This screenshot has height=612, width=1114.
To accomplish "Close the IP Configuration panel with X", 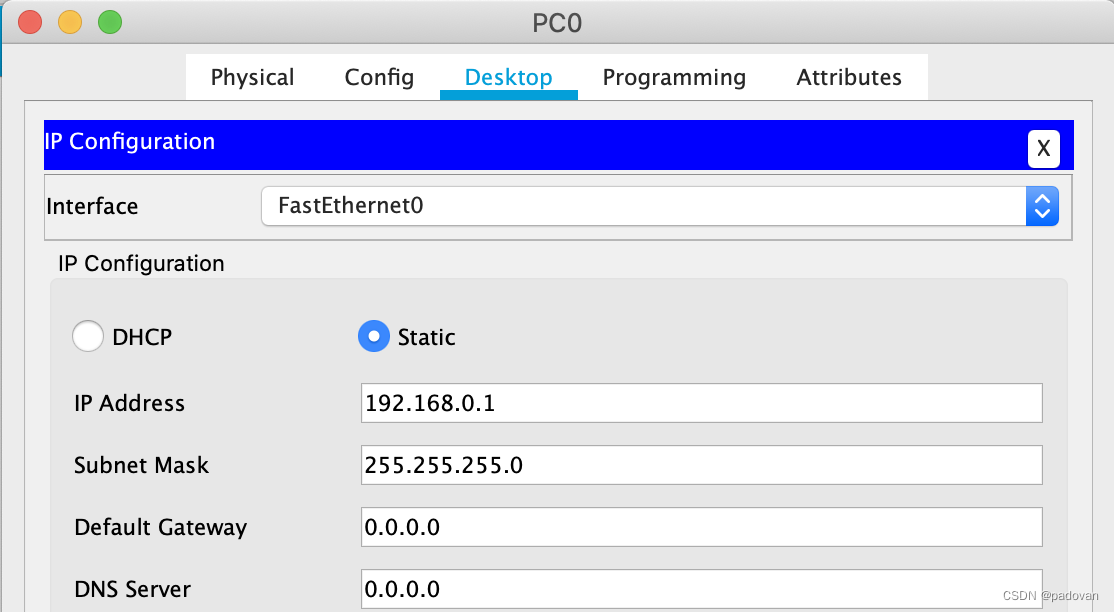I will (x=1043, y=149).
